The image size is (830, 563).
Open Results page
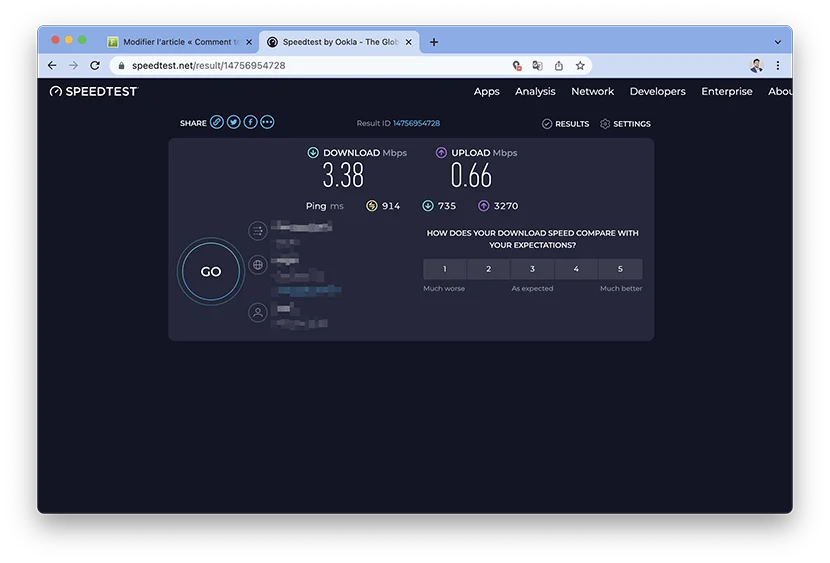(565, 124)
